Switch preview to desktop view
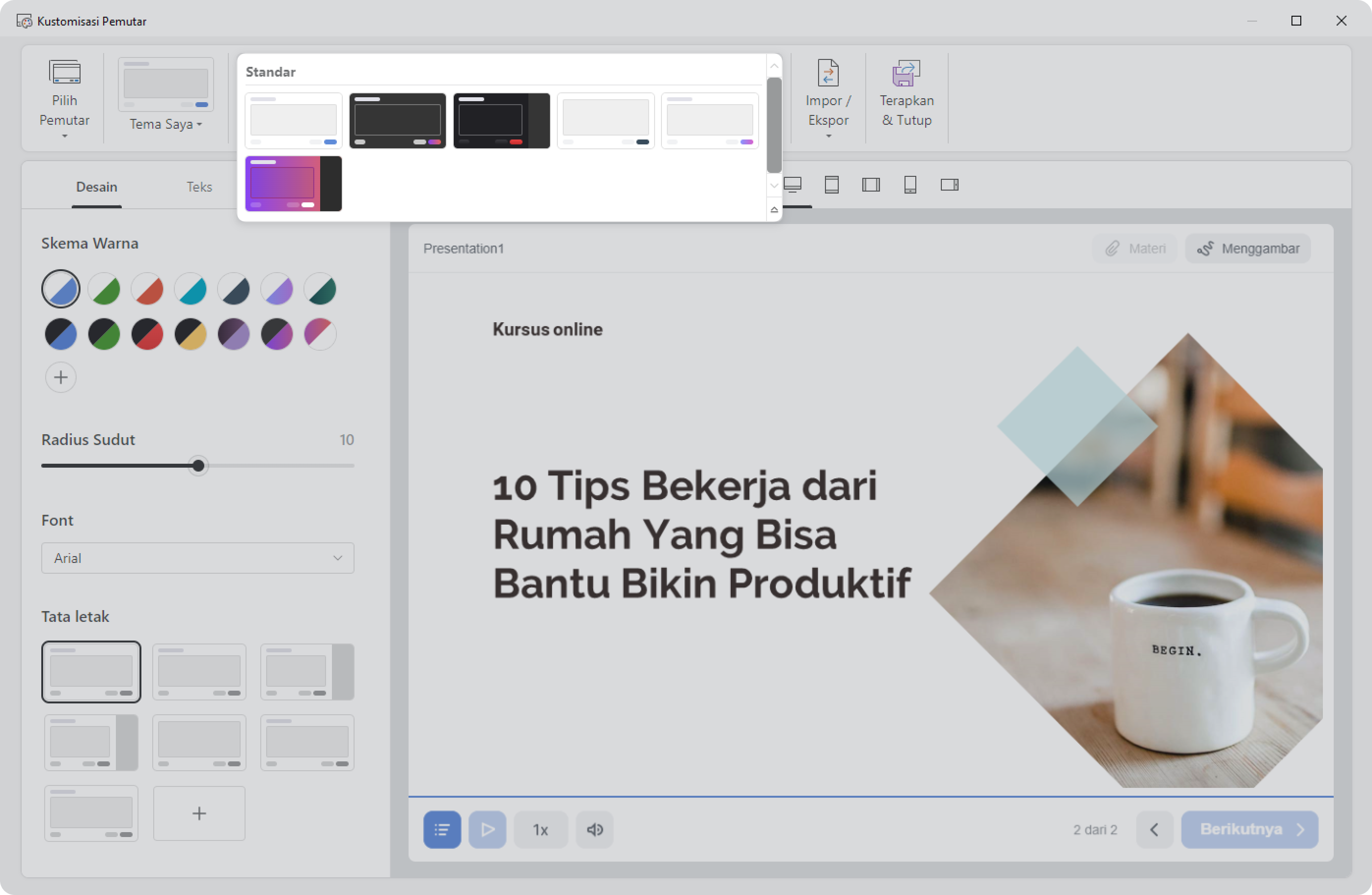The height and width of the screenshot is (895, 1372). [x=793, y=185]
